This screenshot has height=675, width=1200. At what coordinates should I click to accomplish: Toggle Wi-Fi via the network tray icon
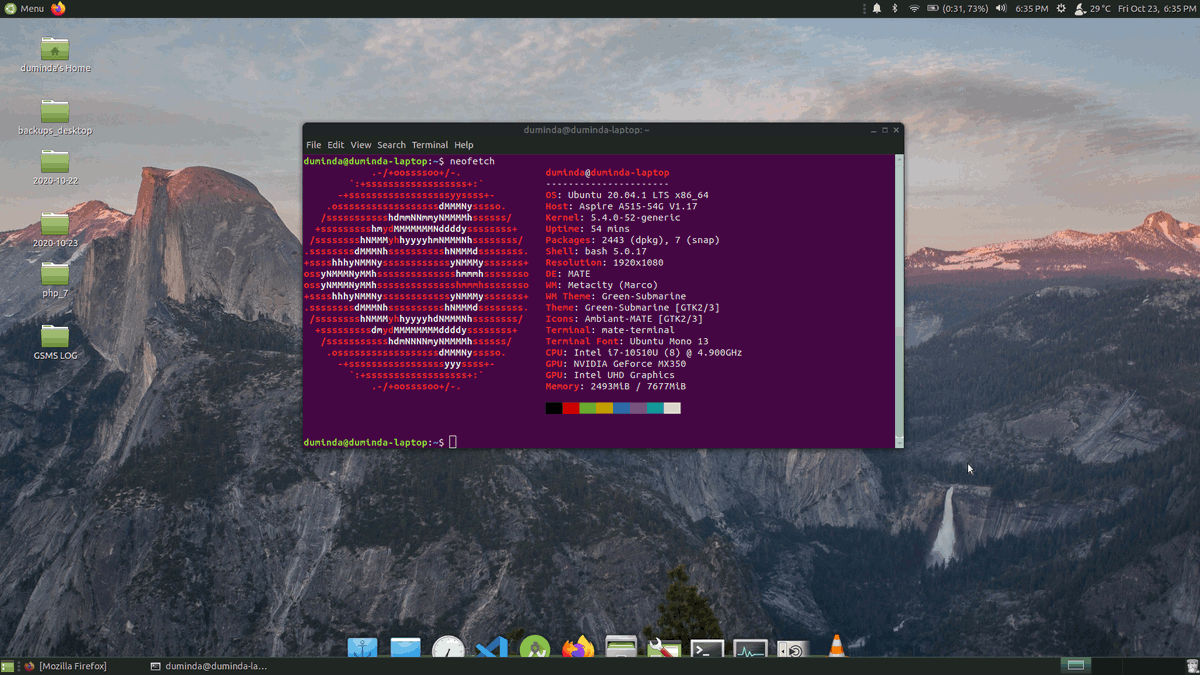point(916,8)
